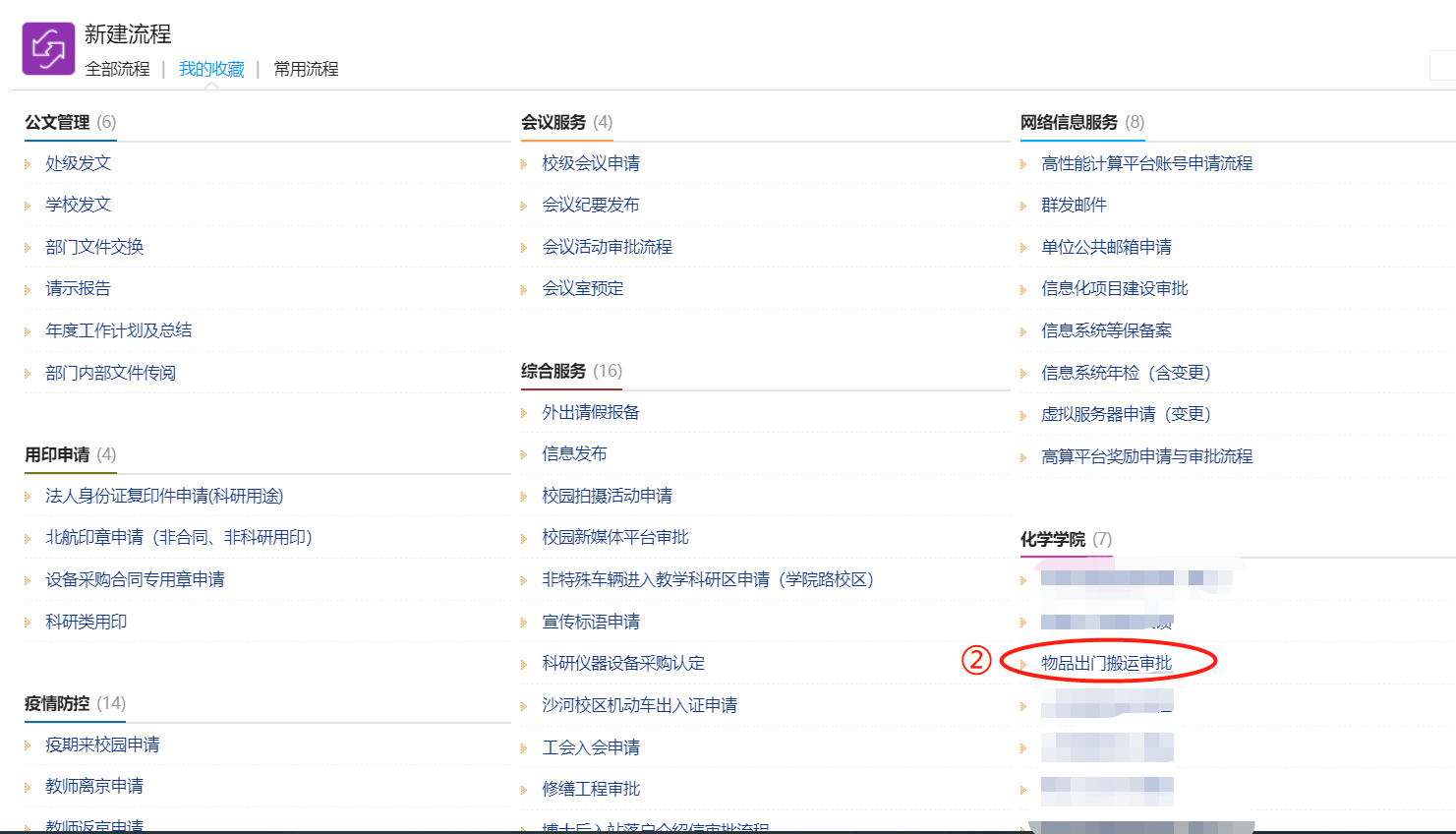
Task: Click the arrow icon next to 请示报告
Action: click(x=28, y=289)
